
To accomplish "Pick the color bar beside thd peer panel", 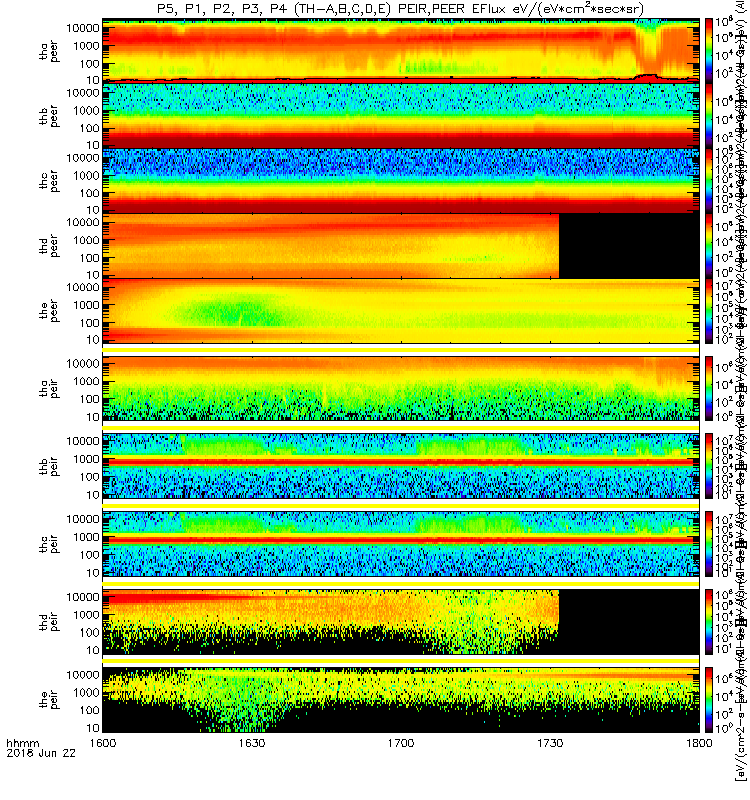I will [709, 245].
